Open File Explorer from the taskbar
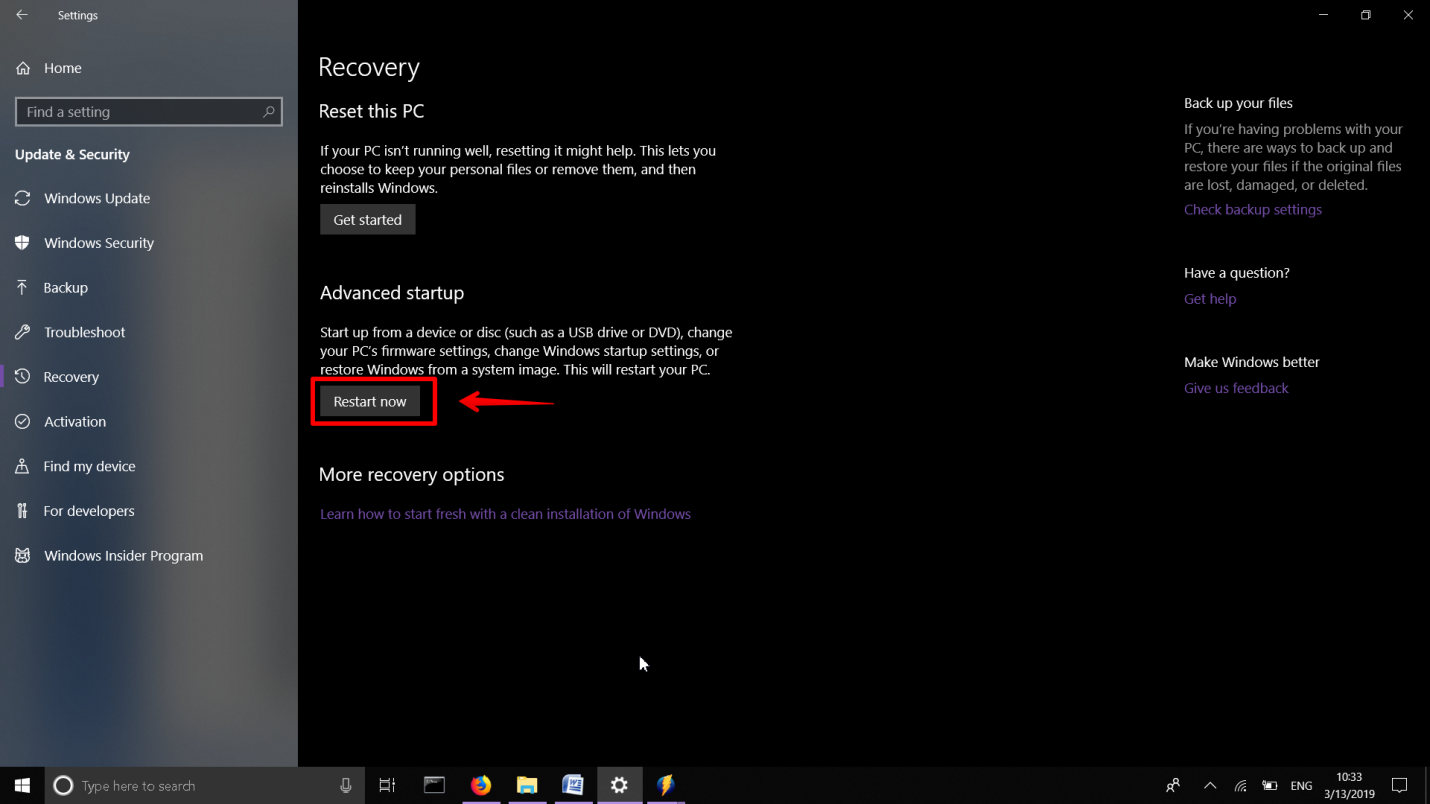1430x804 pixels. click(x=527, y=786)
